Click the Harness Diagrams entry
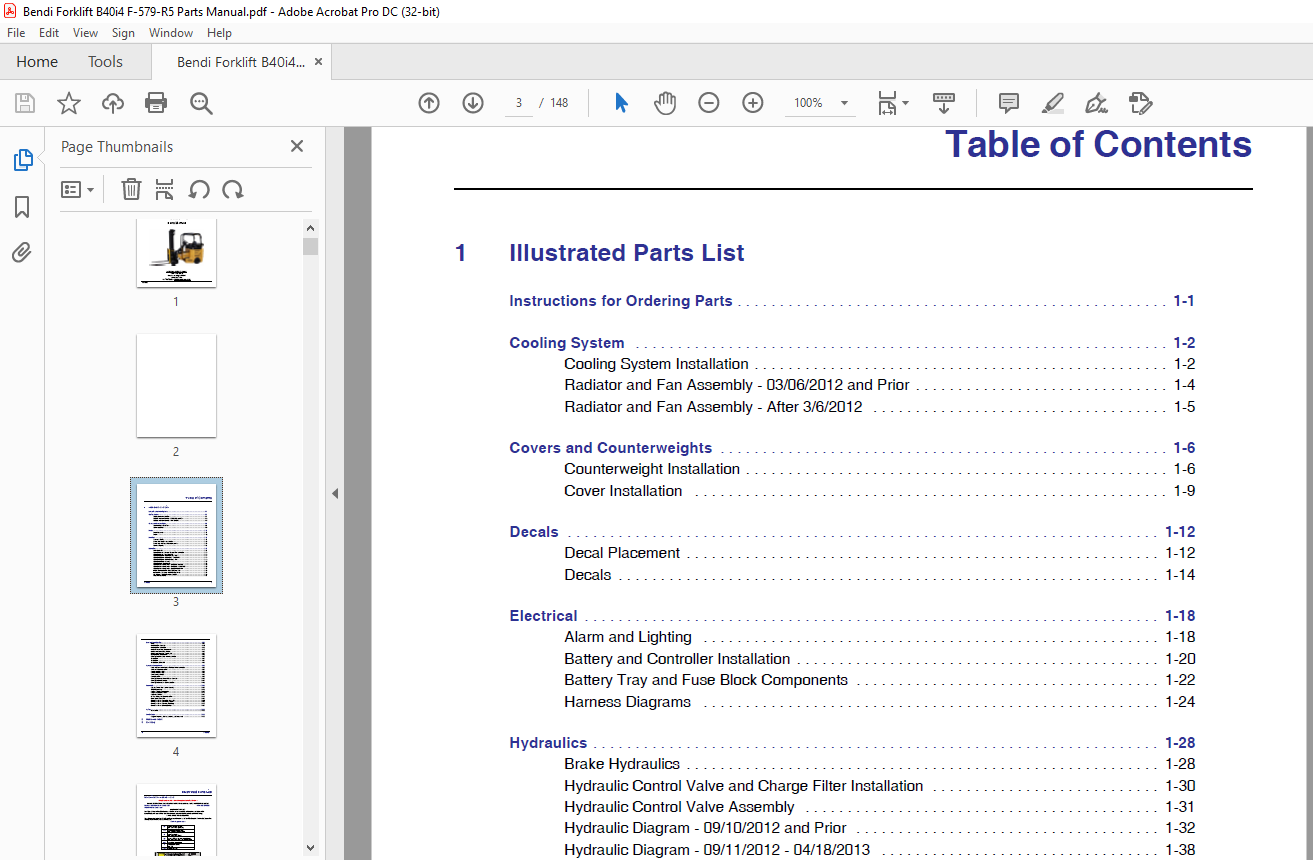 click(627, 702)
